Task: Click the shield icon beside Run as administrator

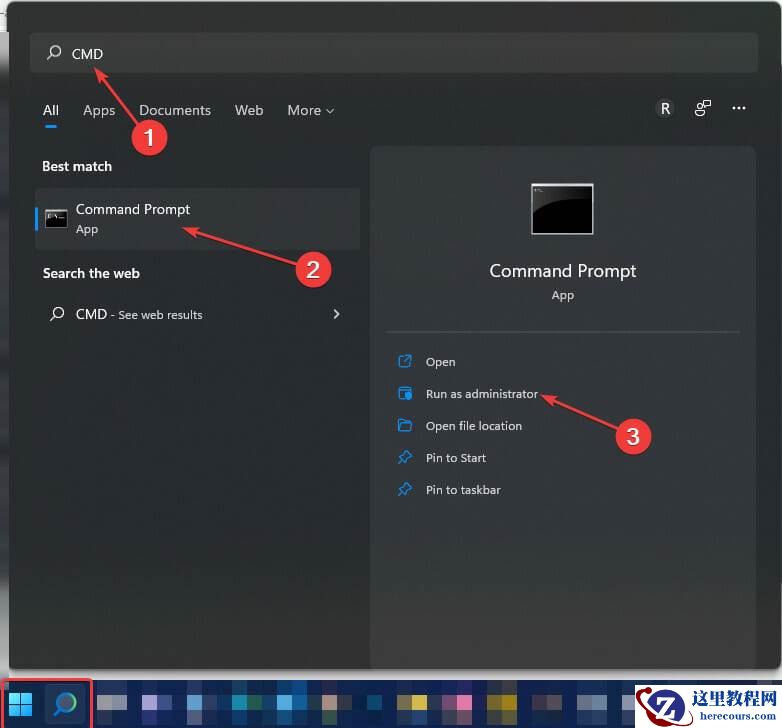Action: (405, 393)
